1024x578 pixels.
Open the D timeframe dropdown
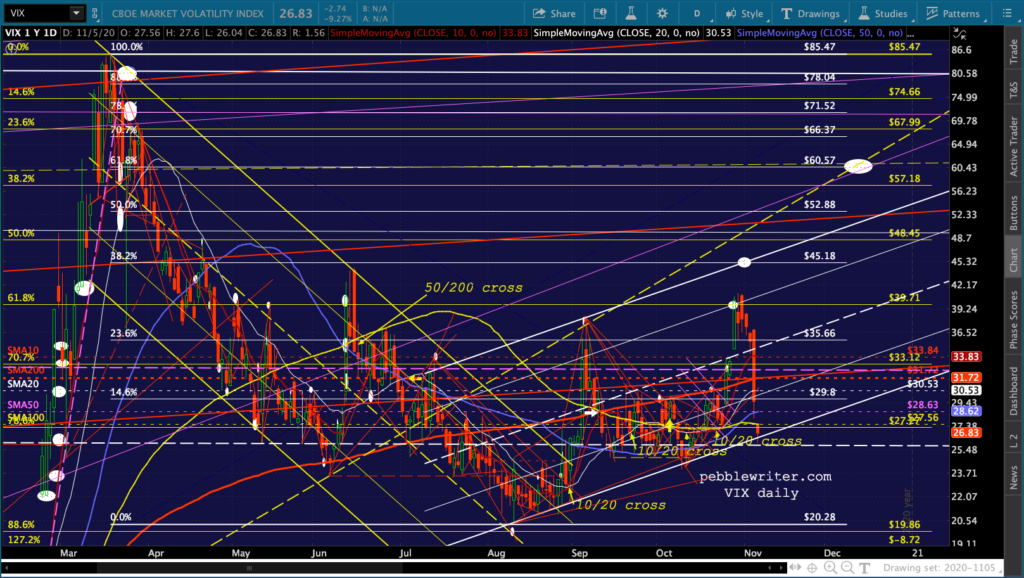click(x=697, y=13)
